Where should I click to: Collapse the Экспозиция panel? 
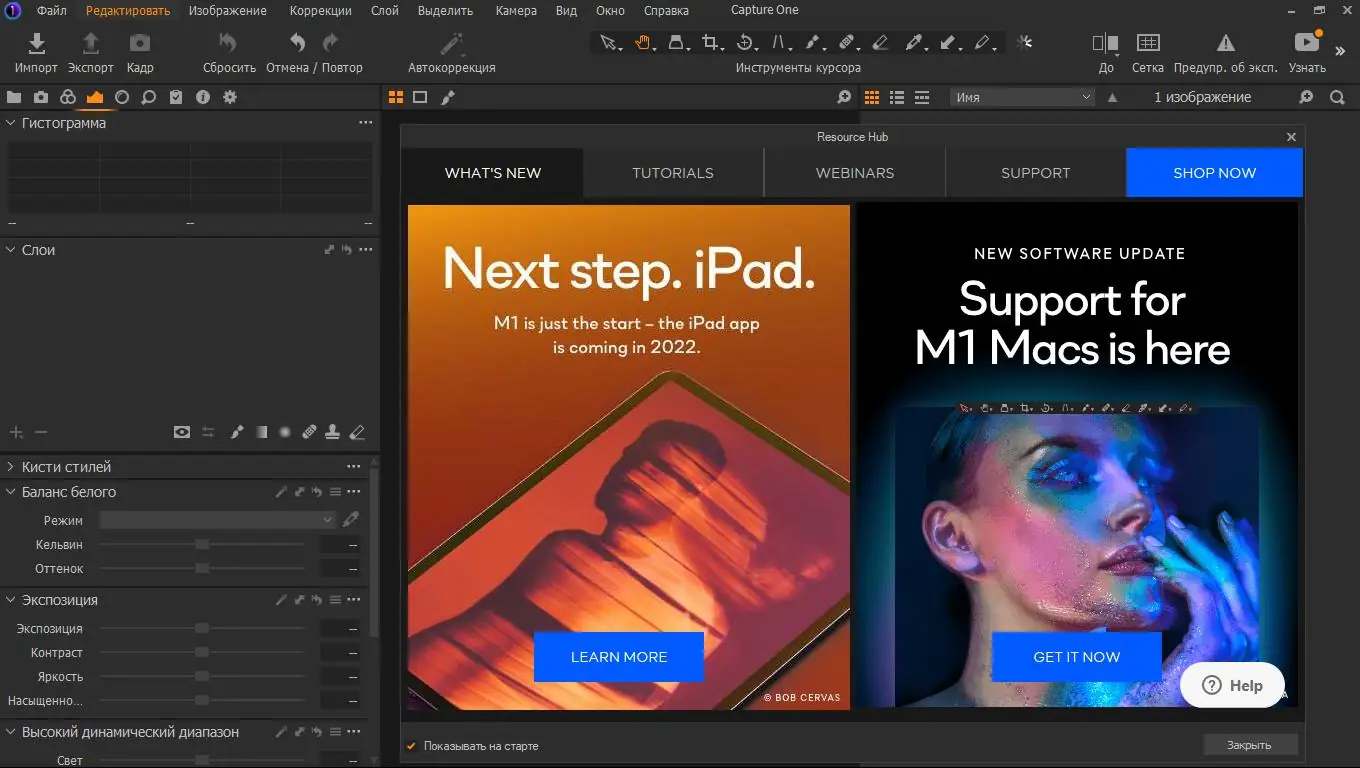11,600
